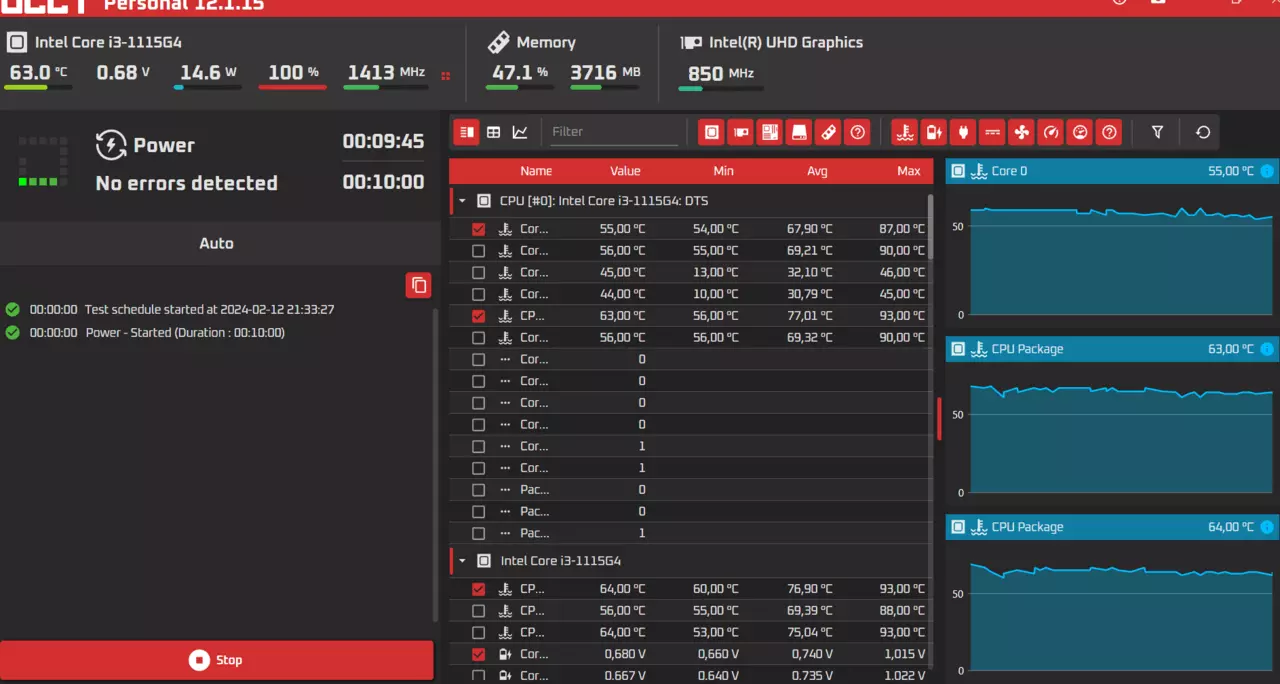The height and width of the screenshot is (684, 1280).
Task: Click the funnel filter icon
Action: pyautogui.click(x=1157, y=132)
